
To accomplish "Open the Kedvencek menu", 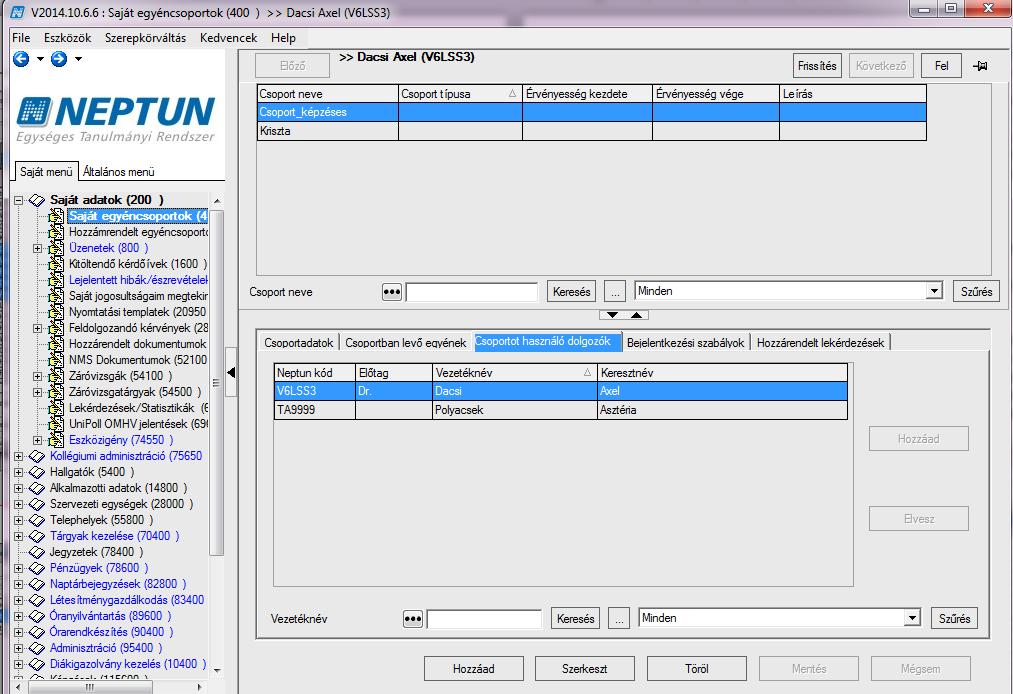I will tap(229, 38).
